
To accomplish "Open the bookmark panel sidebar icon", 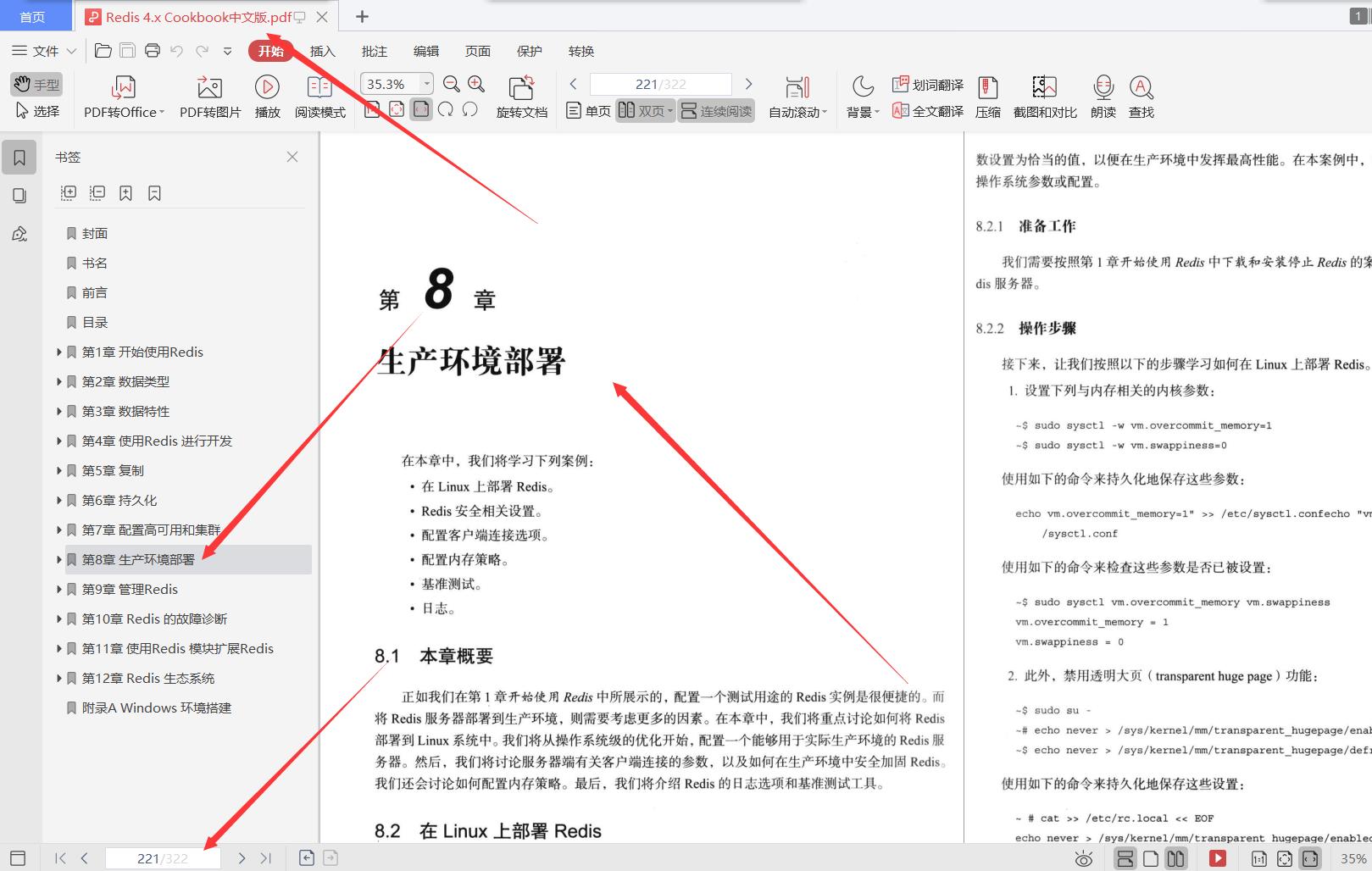I will (x=19, y=158).
